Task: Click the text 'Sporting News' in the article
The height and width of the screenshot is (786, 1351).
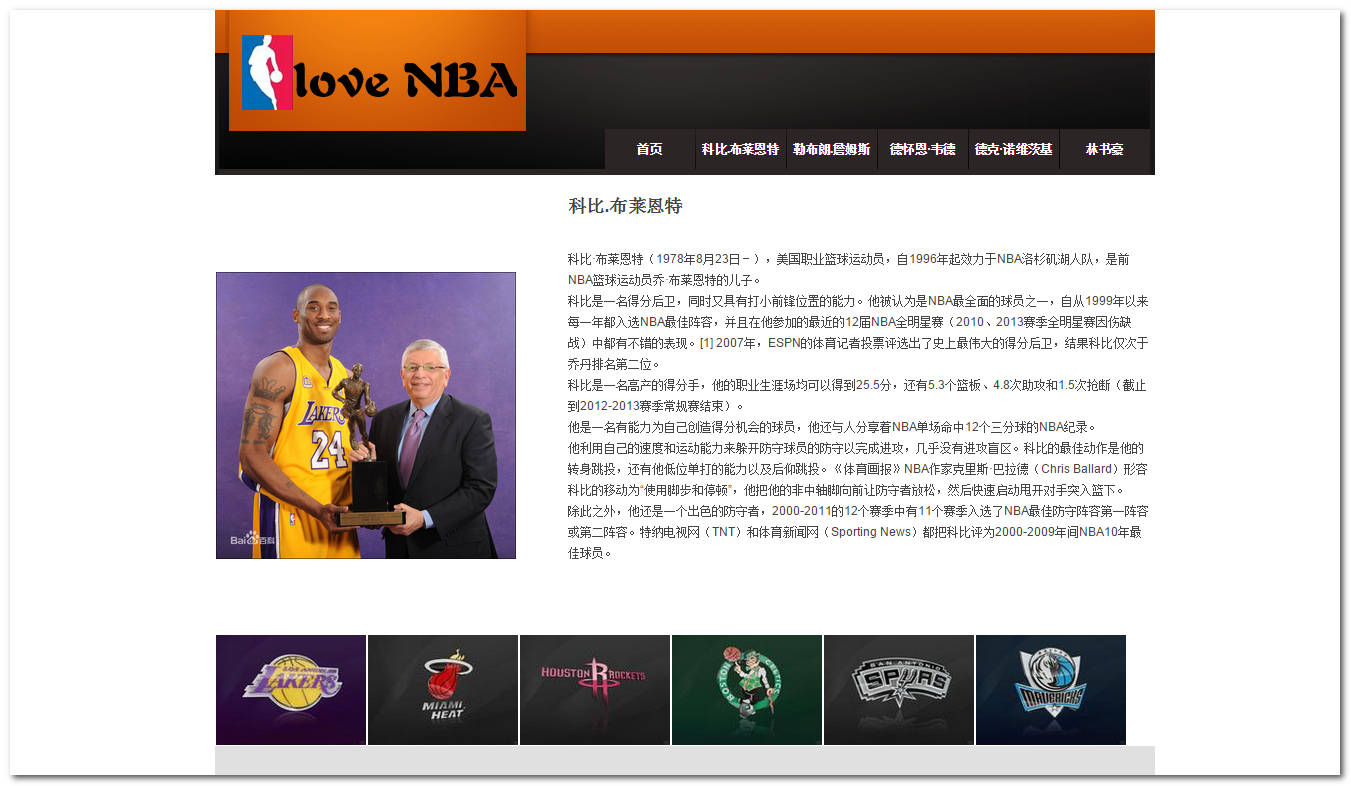Action: (871, 532)
